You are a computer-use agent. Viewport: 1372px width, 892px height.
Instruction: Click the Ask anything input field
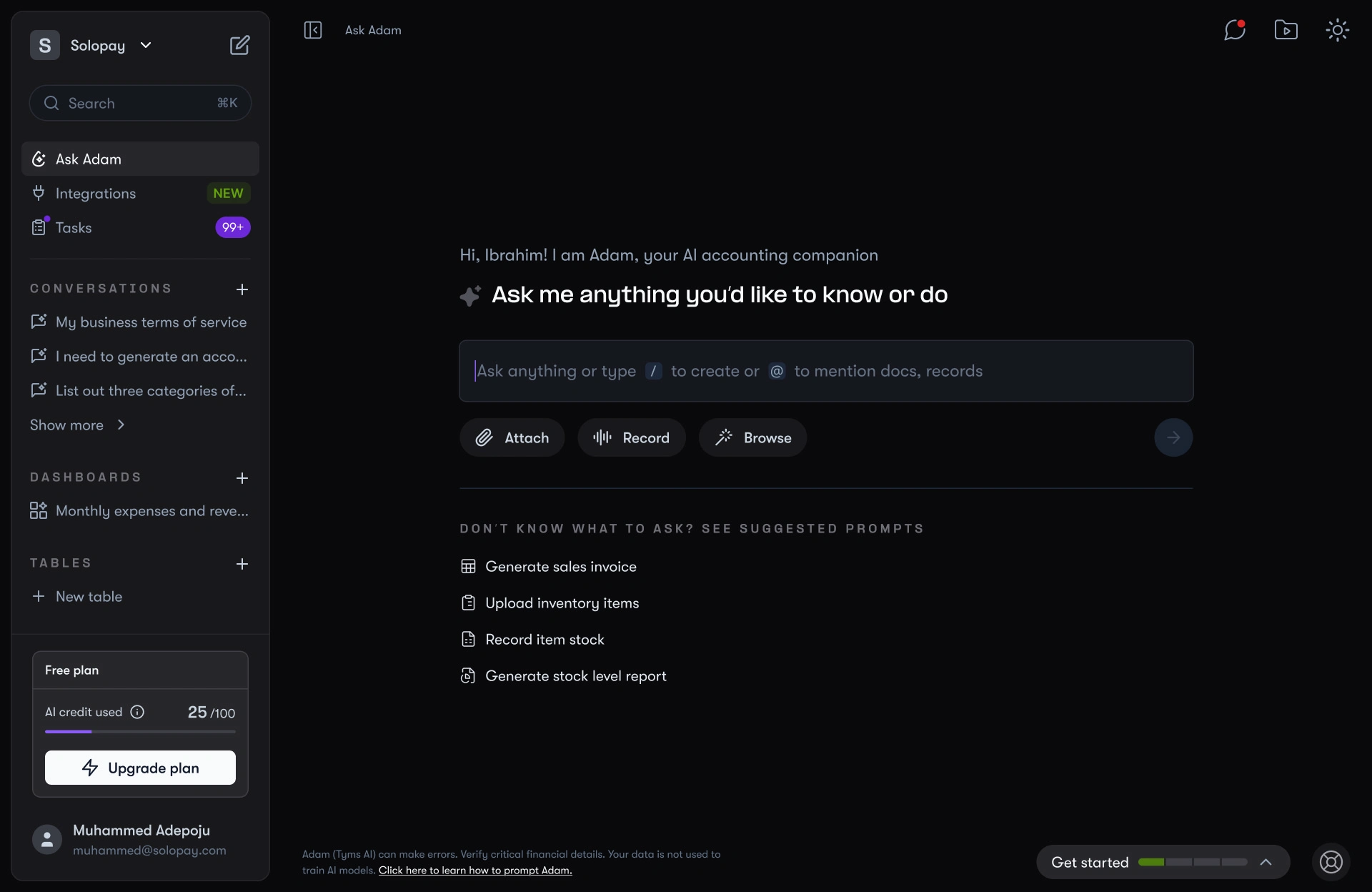825,371
